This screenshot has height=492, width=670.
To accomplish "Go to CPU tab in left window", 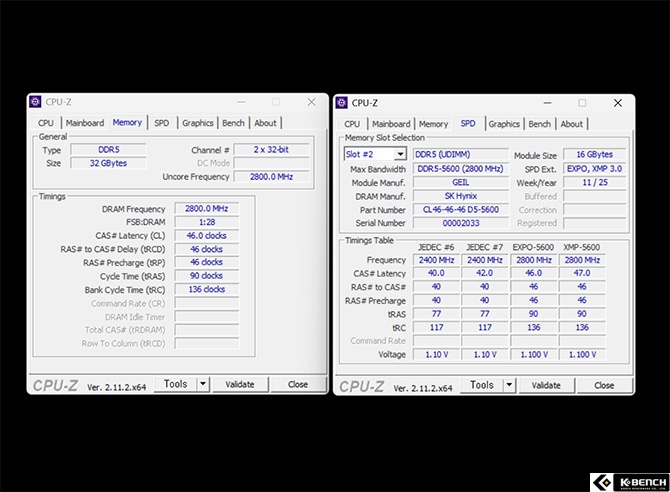I will point(46,123).
